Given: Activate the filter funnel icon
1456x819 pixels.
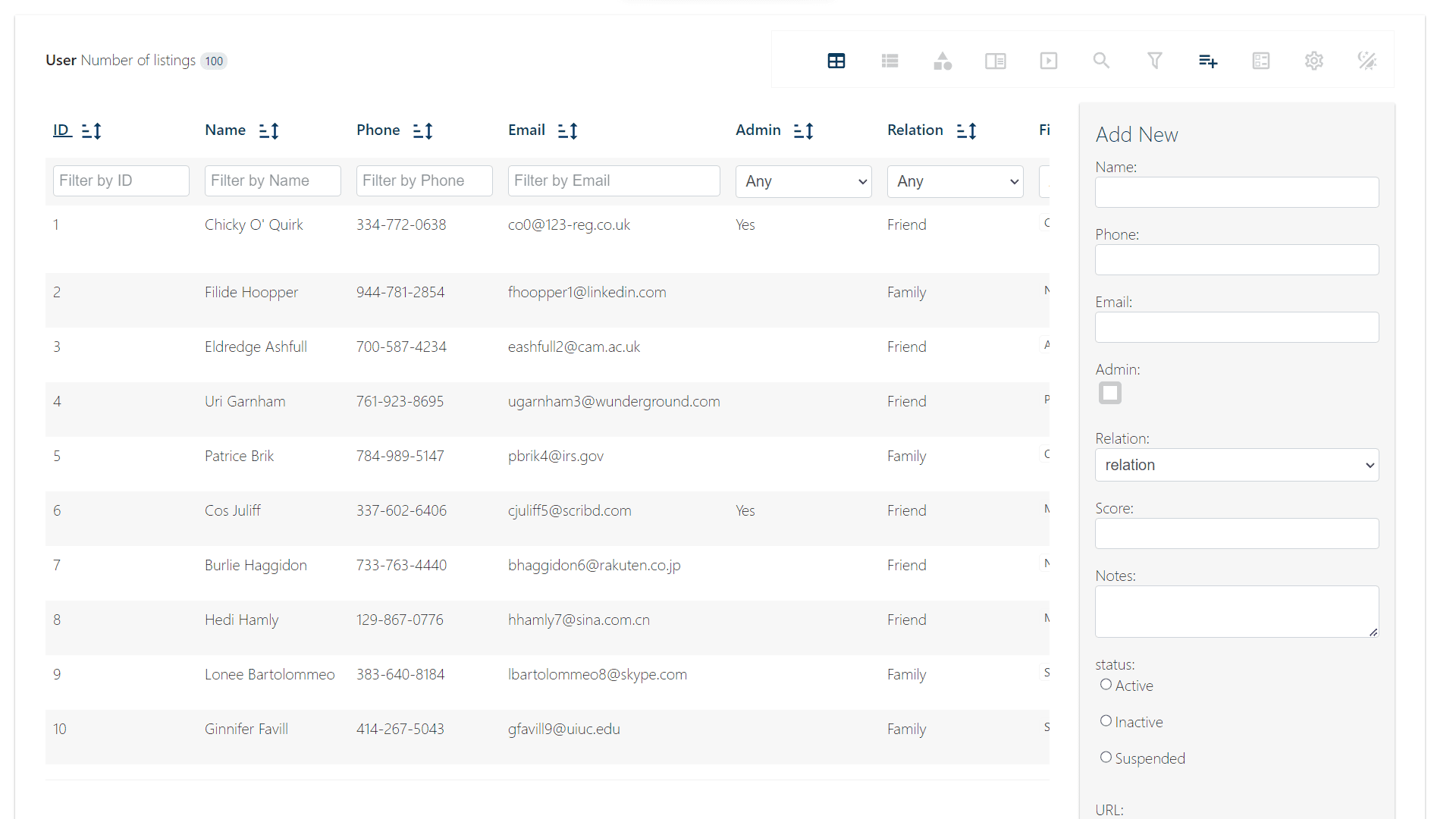Looking at the screenshot, I should point(1154,61).
